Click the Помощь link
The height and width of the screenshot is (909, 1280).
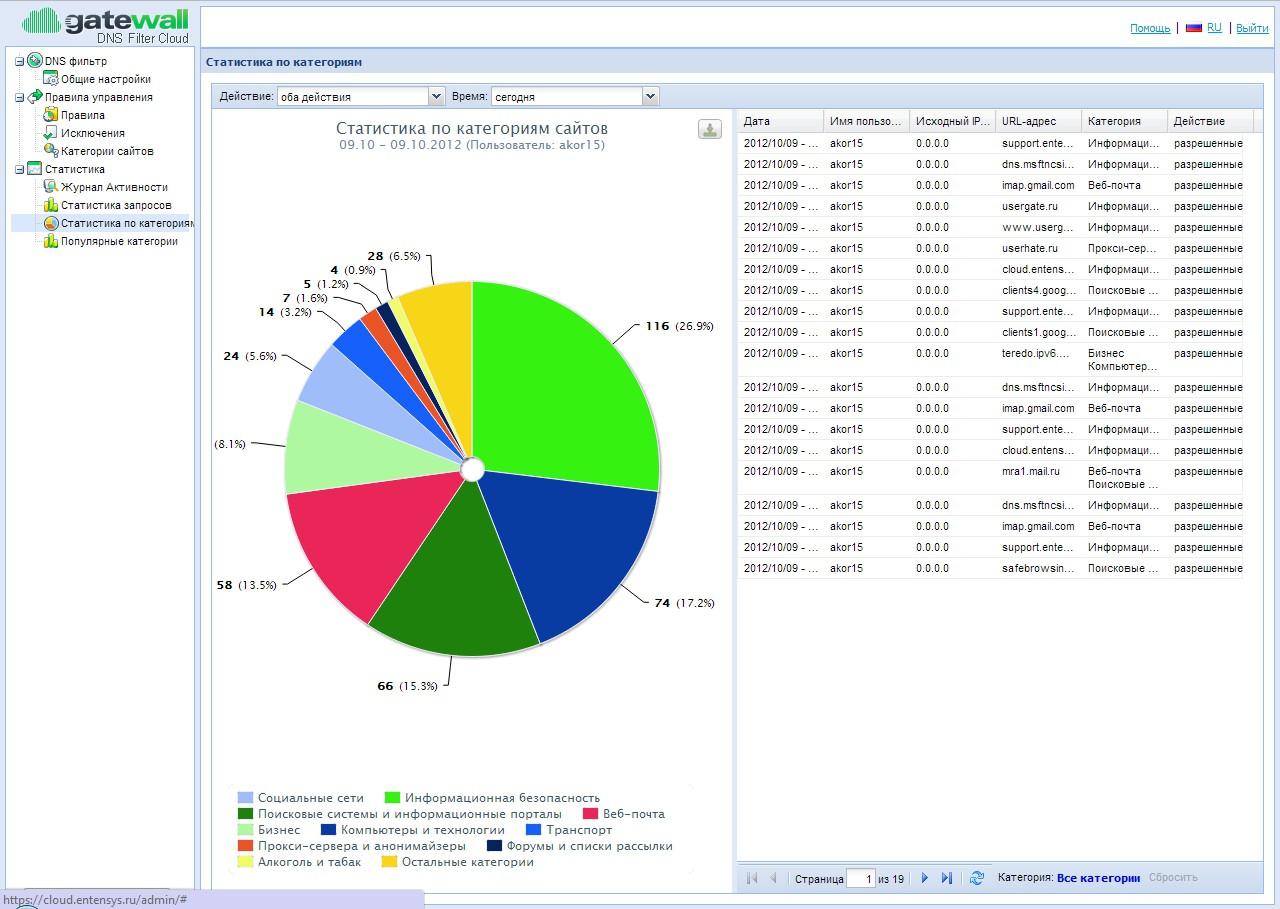tap(1150, 28)
